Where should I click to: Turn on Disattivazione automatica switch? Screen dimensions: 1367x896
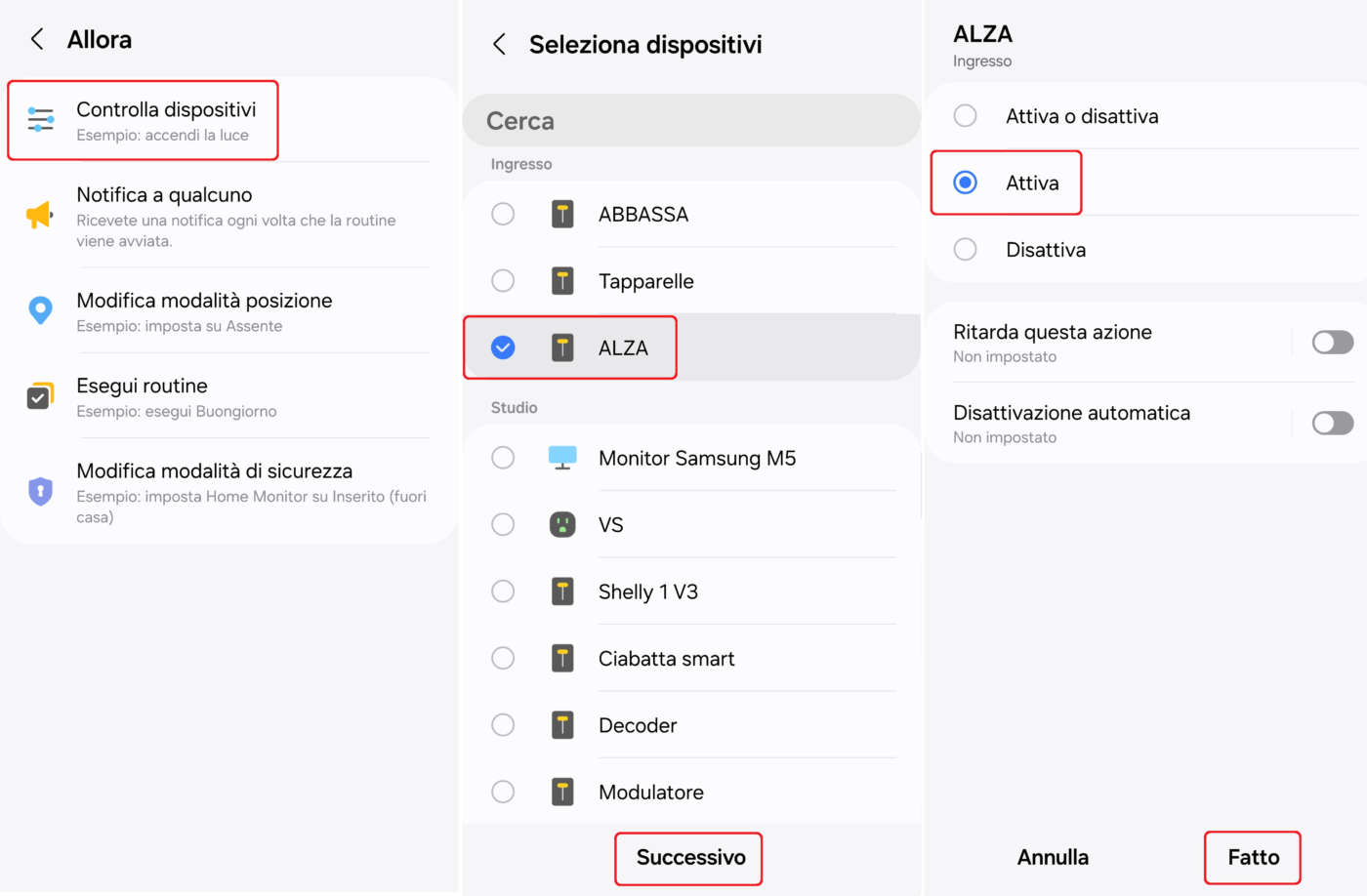point(1332,424)
